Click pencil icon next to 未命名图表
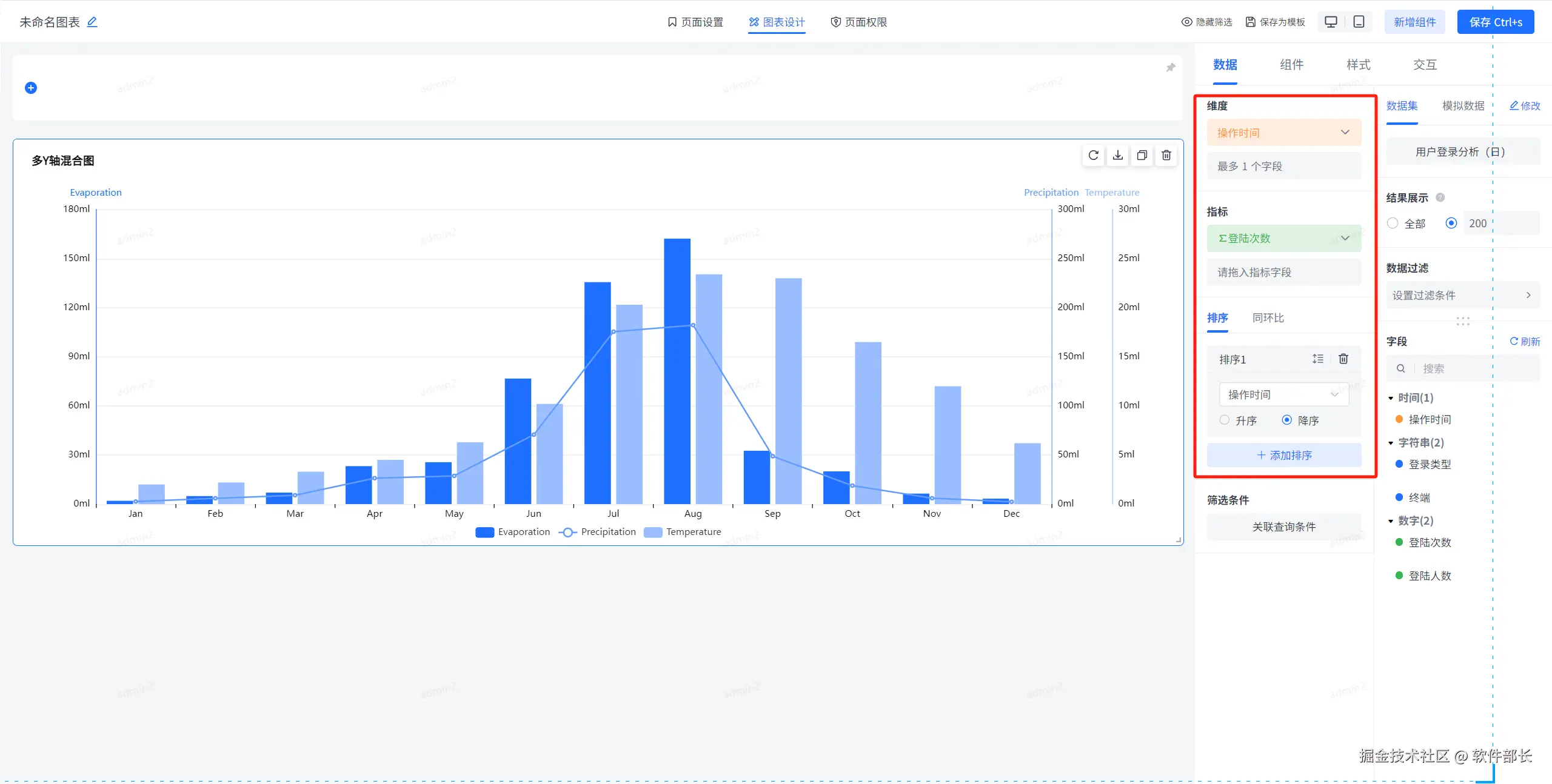The height and width of the screenshot is (784, 1552). (x=92, y=22)
